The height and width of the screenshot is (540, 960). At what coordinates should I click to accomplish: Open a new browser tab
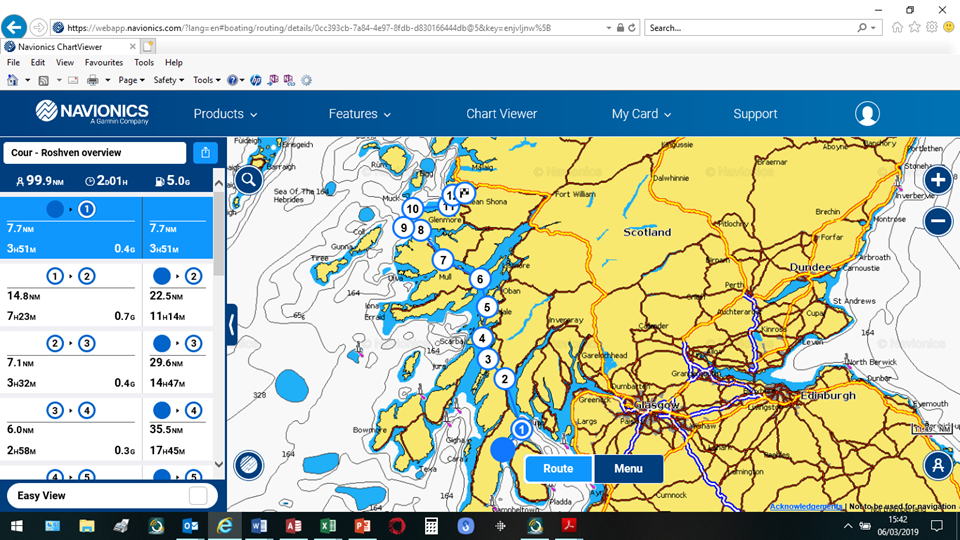click(148, 47)
